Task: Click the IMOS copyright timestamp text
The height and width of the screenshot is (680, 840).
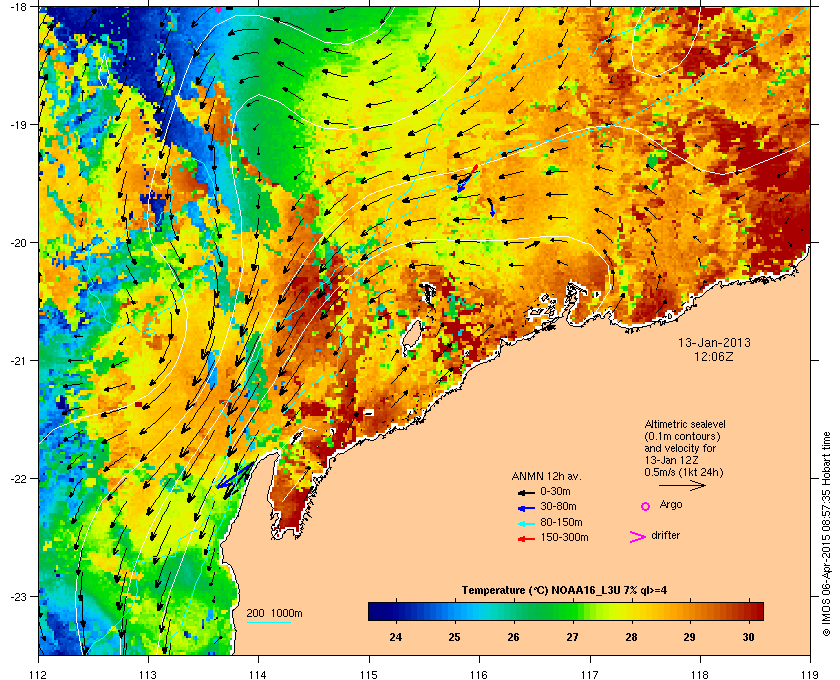Action: tap(825, 535)
